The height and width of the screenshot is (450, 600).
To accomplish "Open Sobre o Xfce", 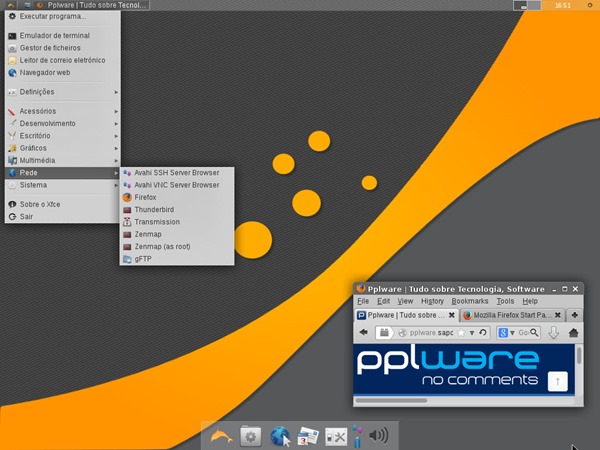I will click(x=62, y=204).
